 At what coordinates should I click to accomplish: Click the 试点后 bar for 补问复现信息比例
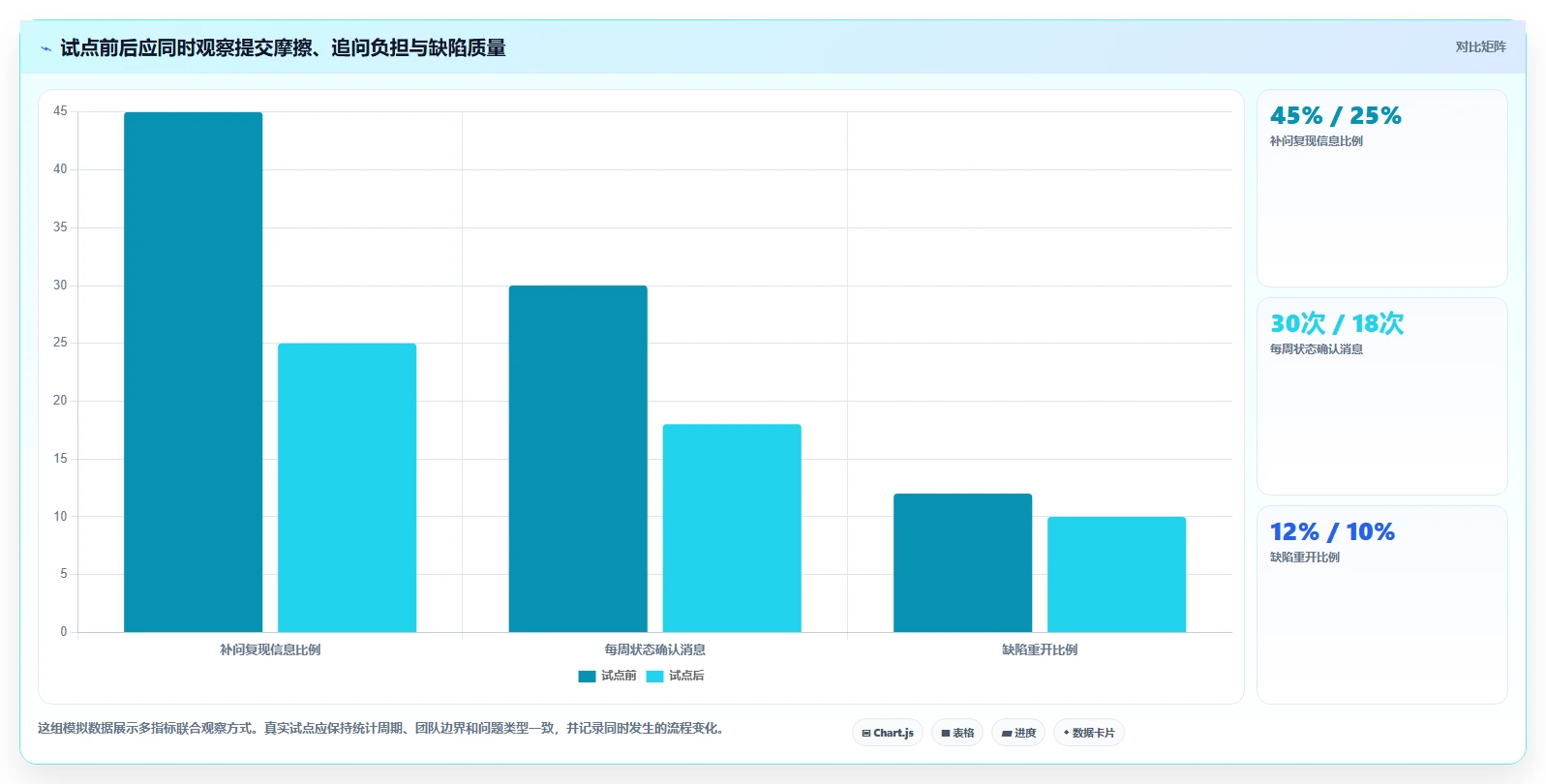point(347,488)
